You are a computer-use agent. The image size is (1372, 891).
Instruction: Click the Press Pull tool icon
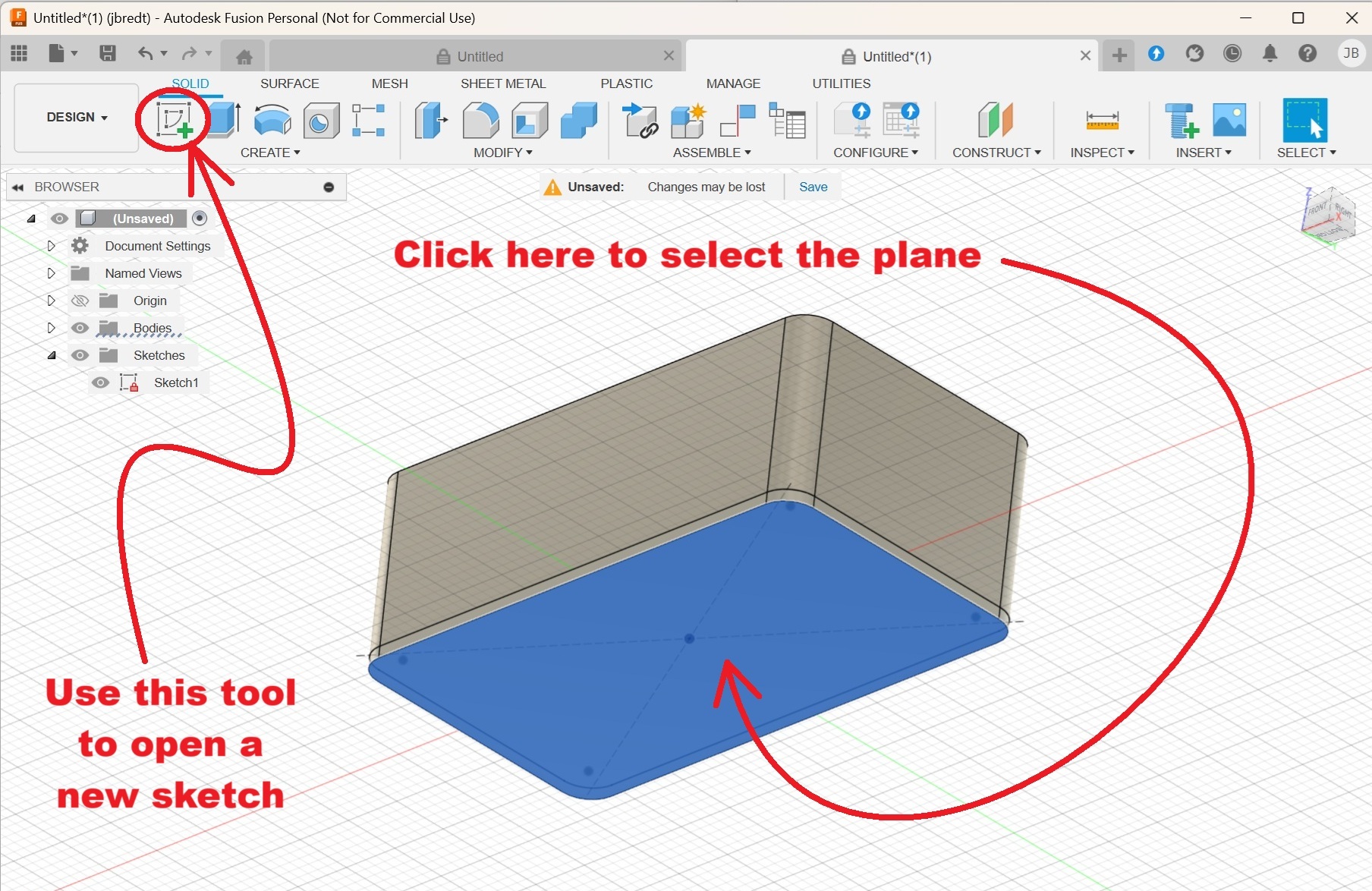431,120
